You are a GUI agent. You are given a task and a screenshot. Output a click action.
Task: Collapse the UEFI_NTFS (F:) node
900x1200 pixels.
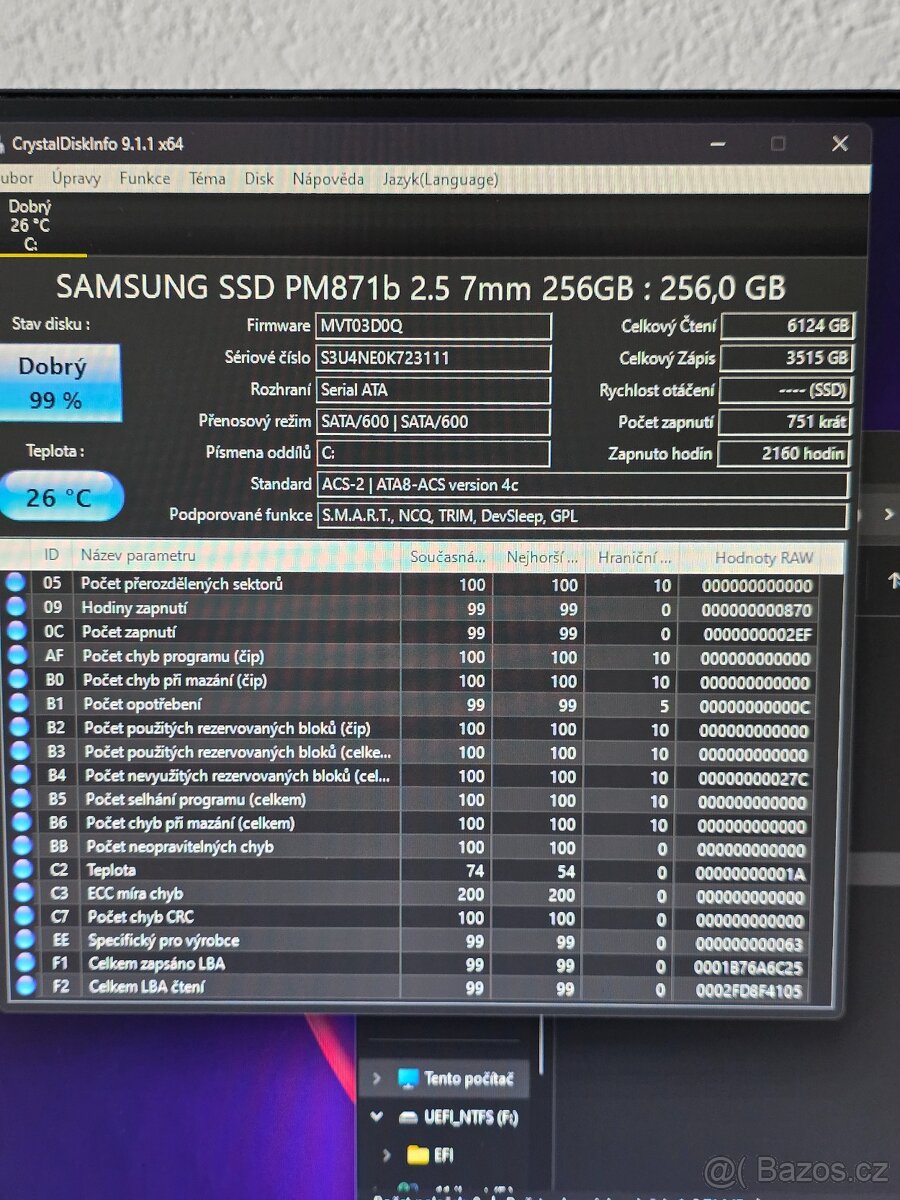377,1118
